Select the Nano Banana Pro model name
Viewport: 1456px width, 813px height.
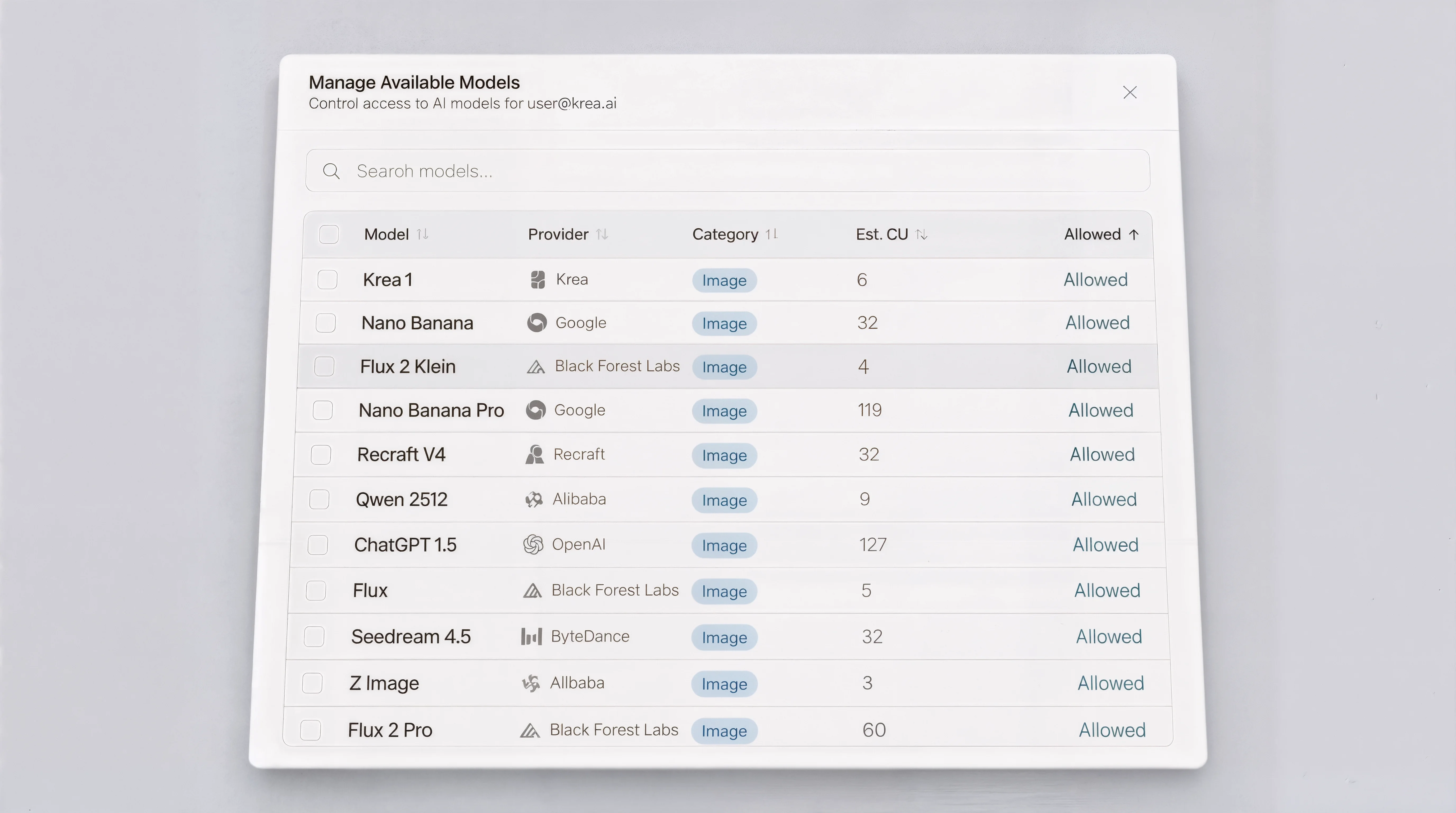pyautogui.click(x=431, y=410)
